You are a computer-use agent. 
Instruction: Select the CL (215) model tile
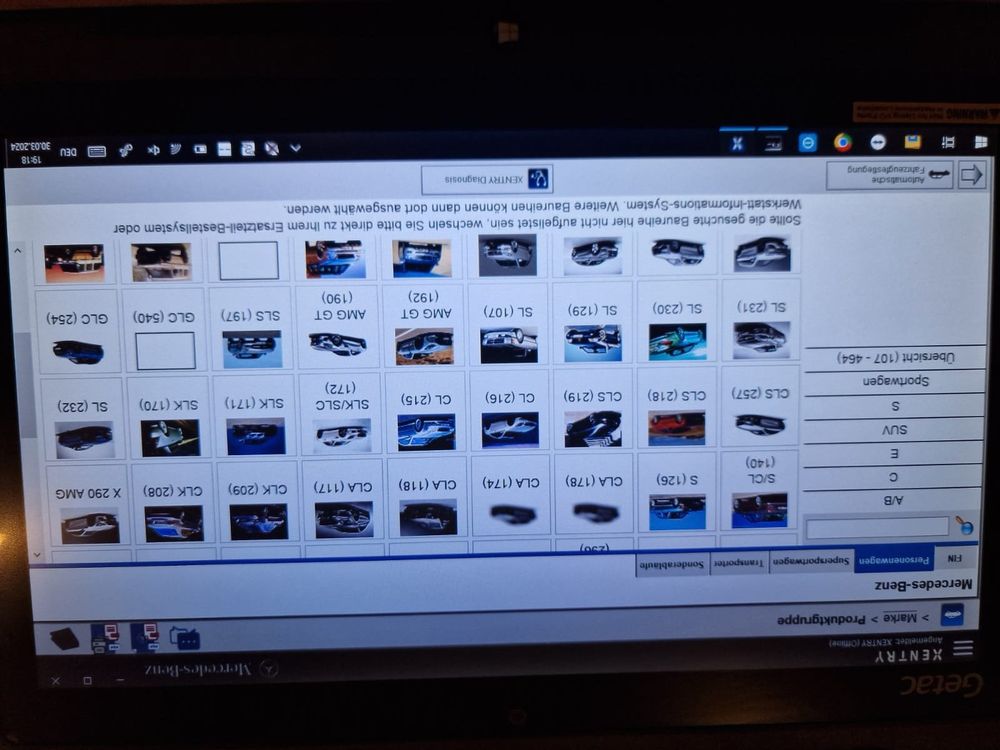427,413
